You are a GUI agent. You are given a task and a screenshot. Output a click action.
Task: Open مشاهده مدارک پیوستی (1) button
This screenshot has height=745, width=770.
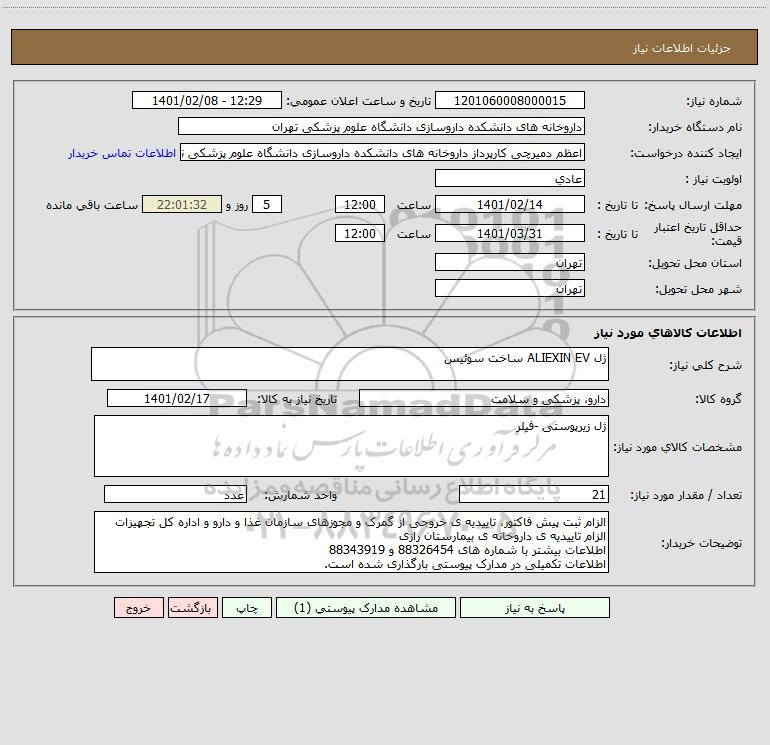coord(366,608)
